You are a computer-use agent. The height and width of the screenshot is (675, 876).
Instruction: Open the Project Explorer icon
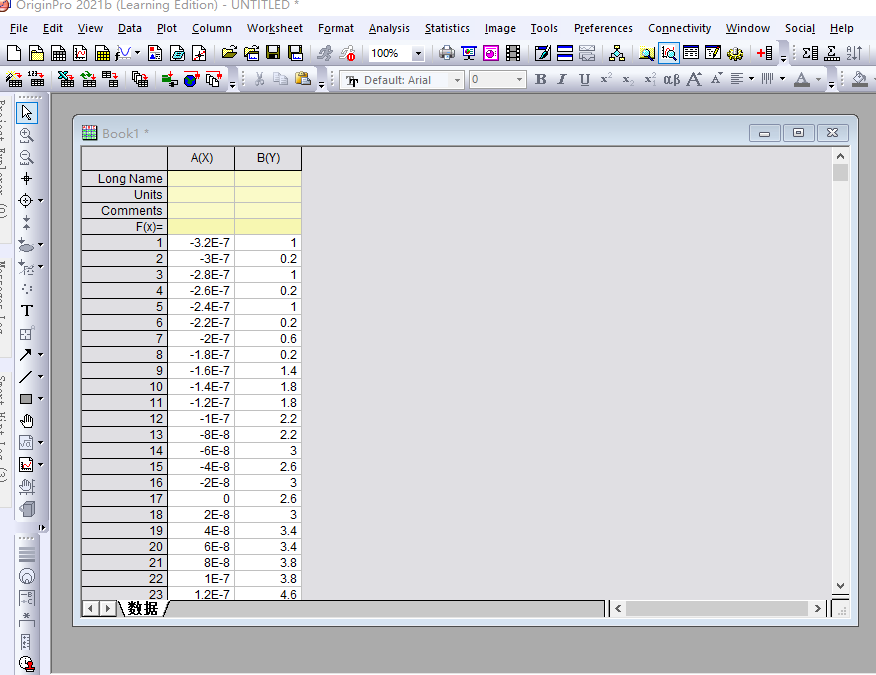coord(617,53)
